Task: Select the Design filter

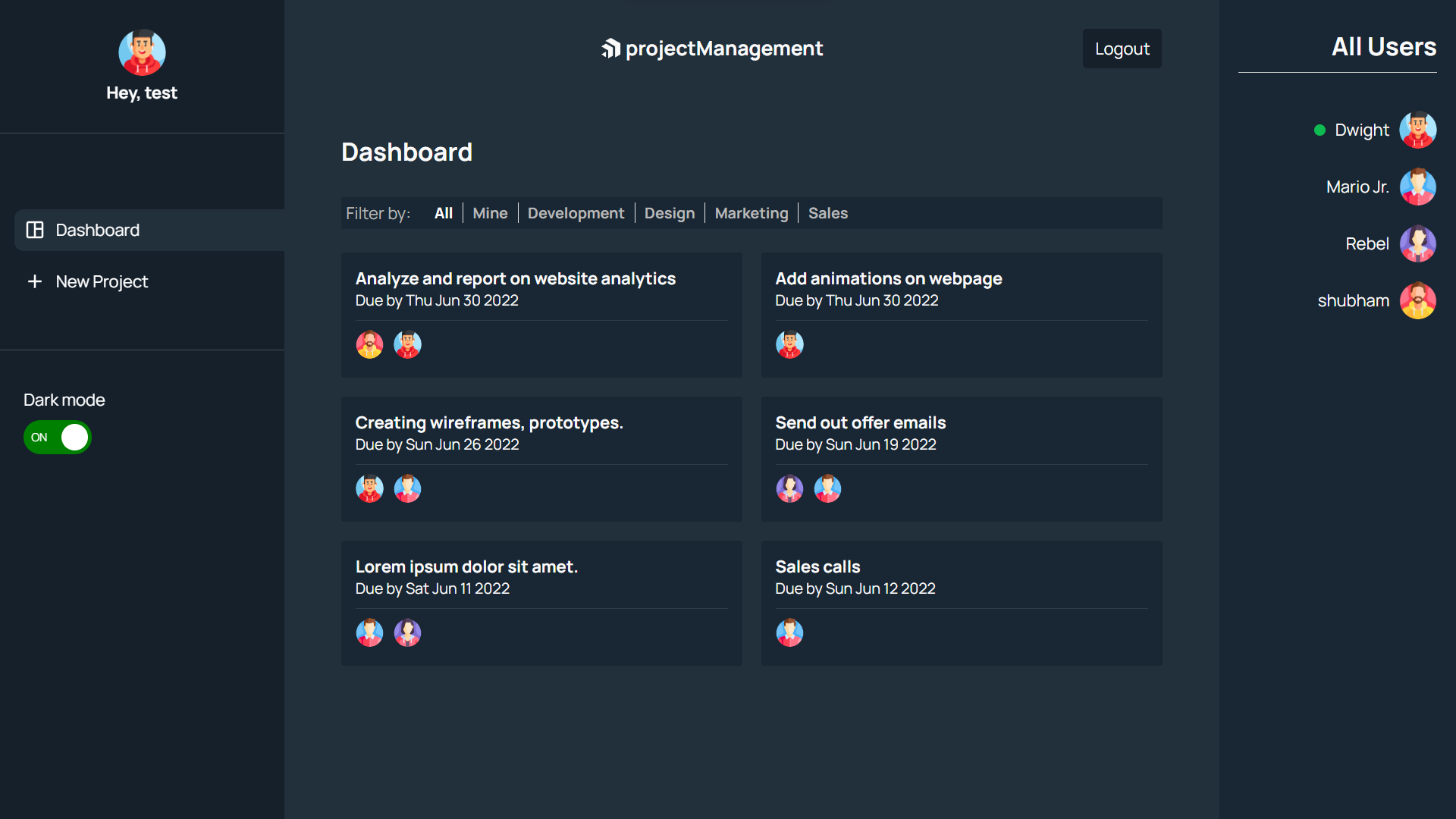Action: (669, 213)
